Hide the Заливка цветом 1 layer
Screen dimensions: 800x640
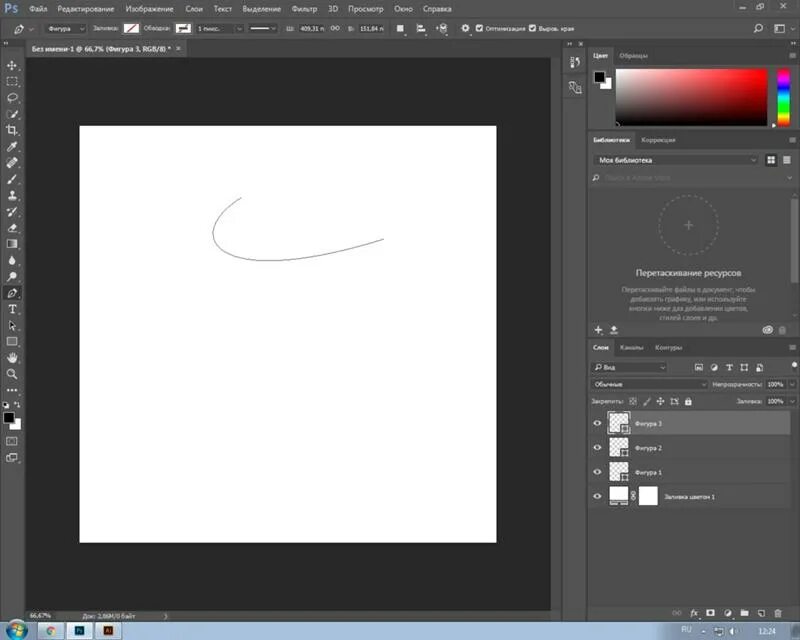(x=597, y=496)
